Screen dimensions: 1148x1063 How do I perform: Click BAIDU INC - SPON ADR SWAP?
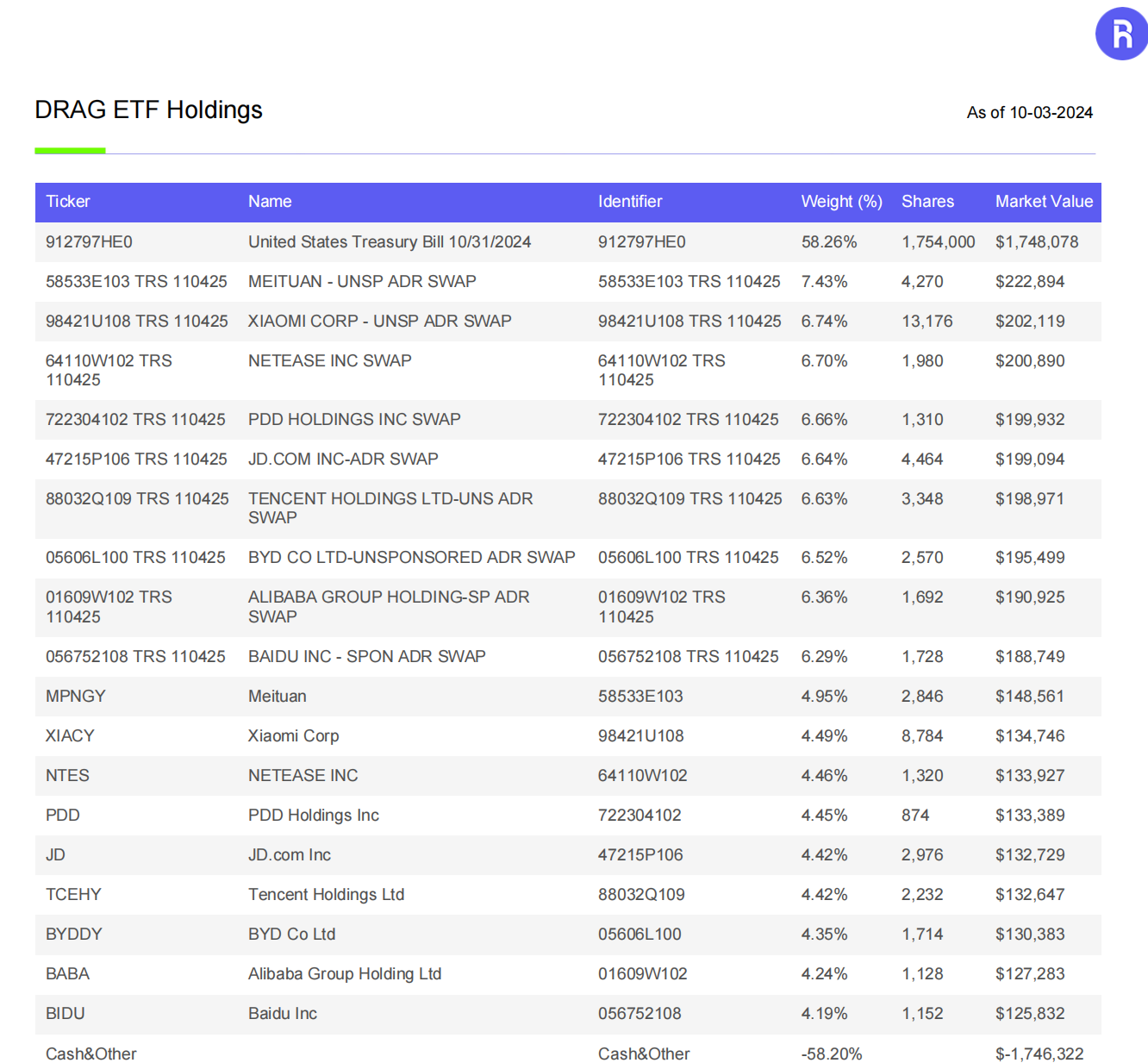pos(367,657)
